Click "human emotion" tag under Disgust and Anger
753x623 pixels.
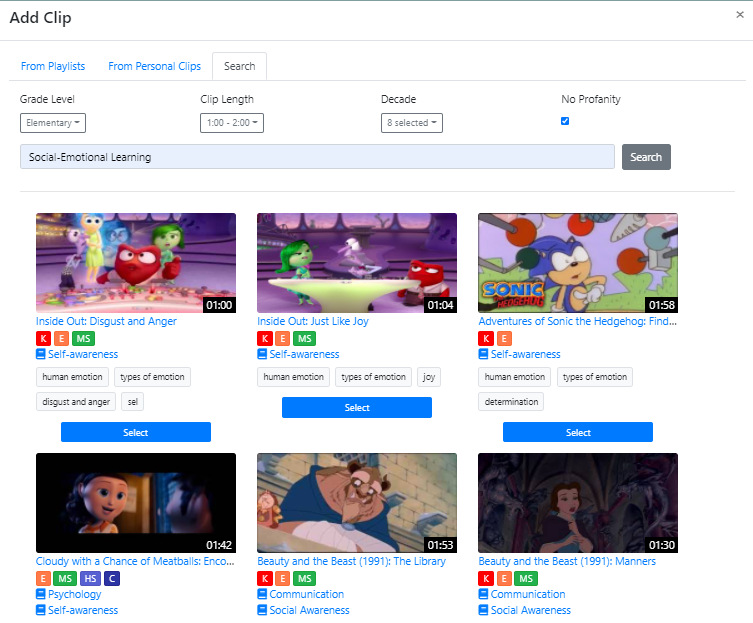tap(72, 377)
